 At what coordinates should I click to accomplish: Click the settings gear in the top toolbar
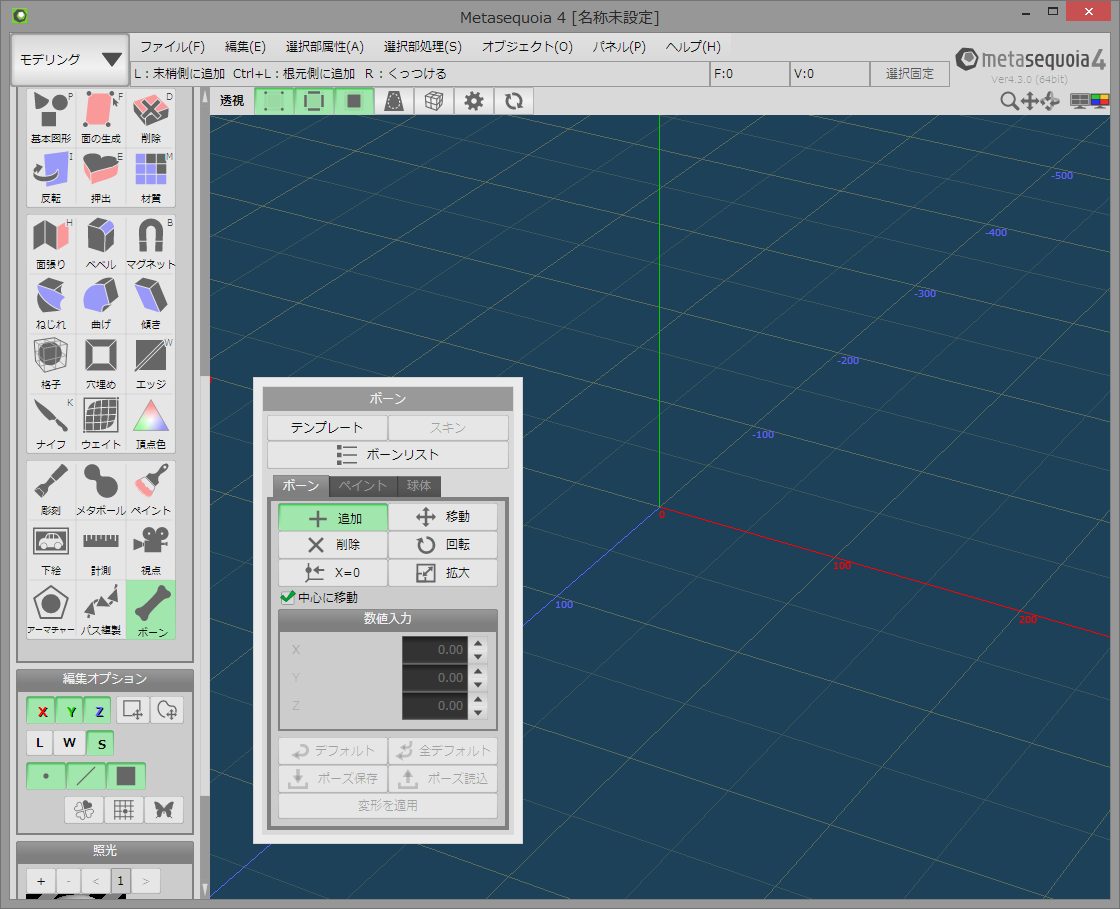click(473, 100)
